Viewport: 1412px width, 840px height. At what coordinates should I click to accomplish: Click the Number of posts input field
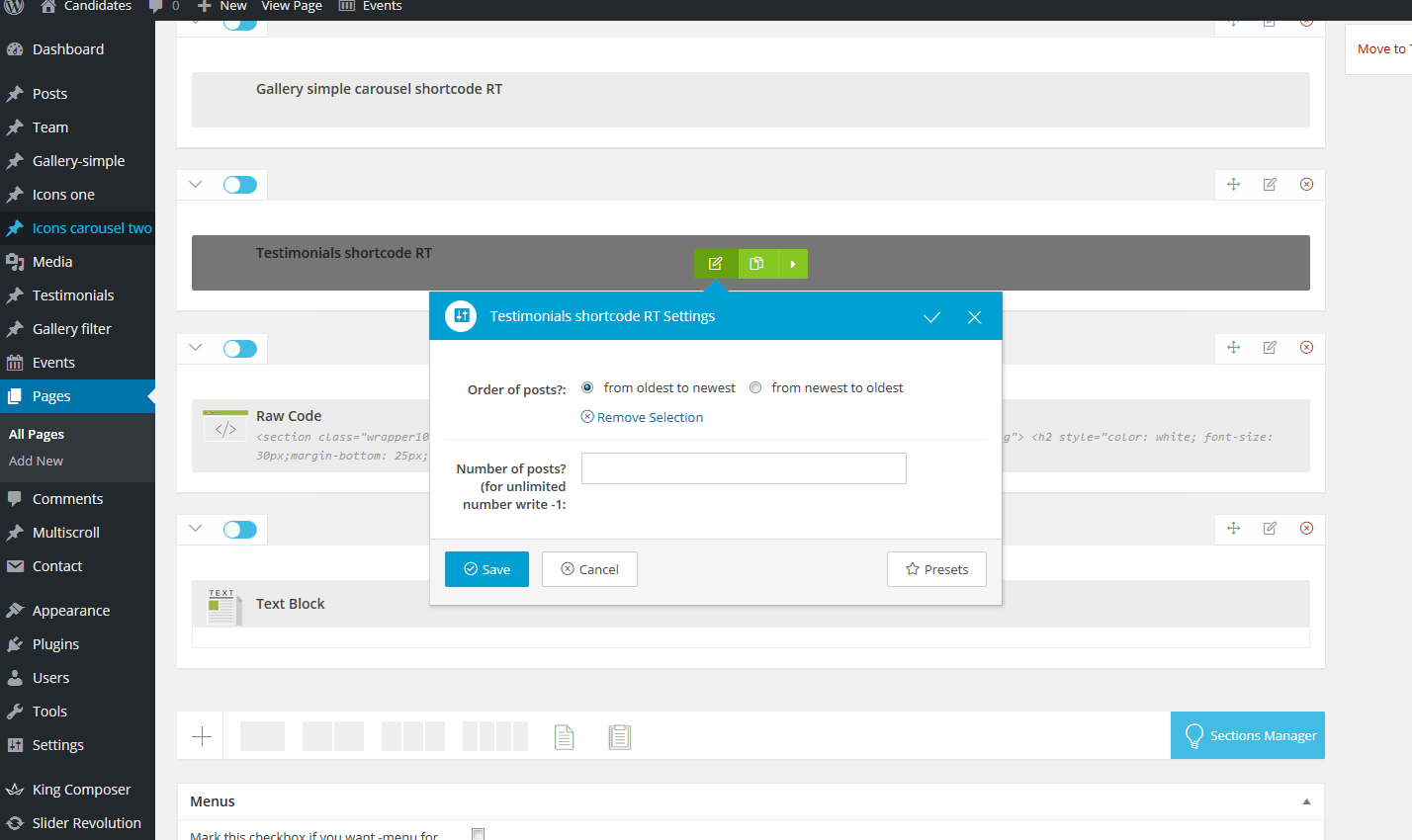tap(744, 468)
